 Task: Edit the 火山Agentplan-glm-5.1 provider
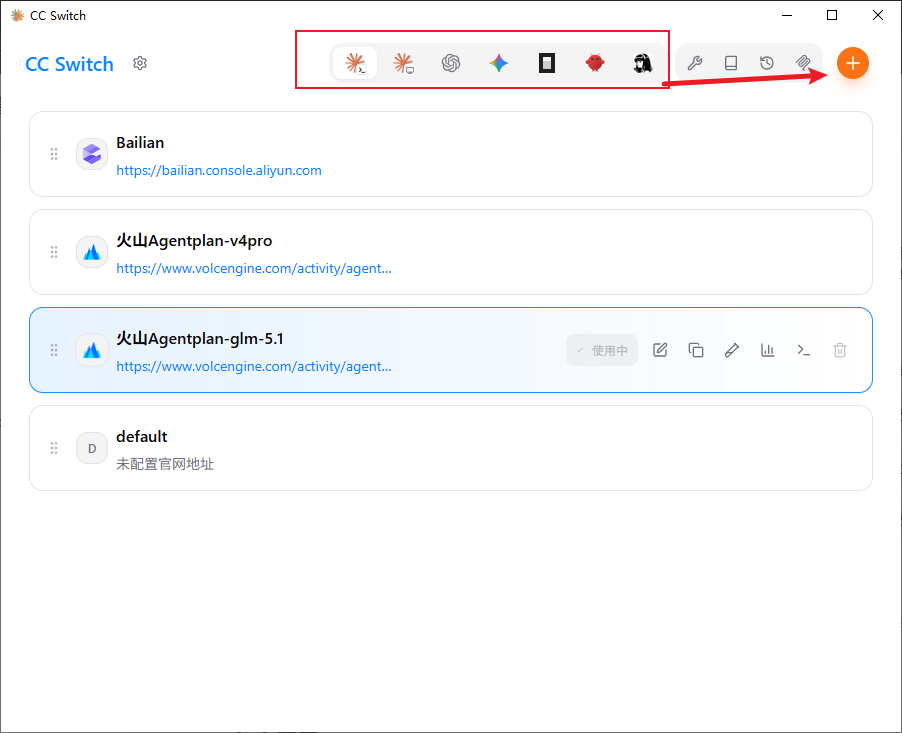point(660,350)
